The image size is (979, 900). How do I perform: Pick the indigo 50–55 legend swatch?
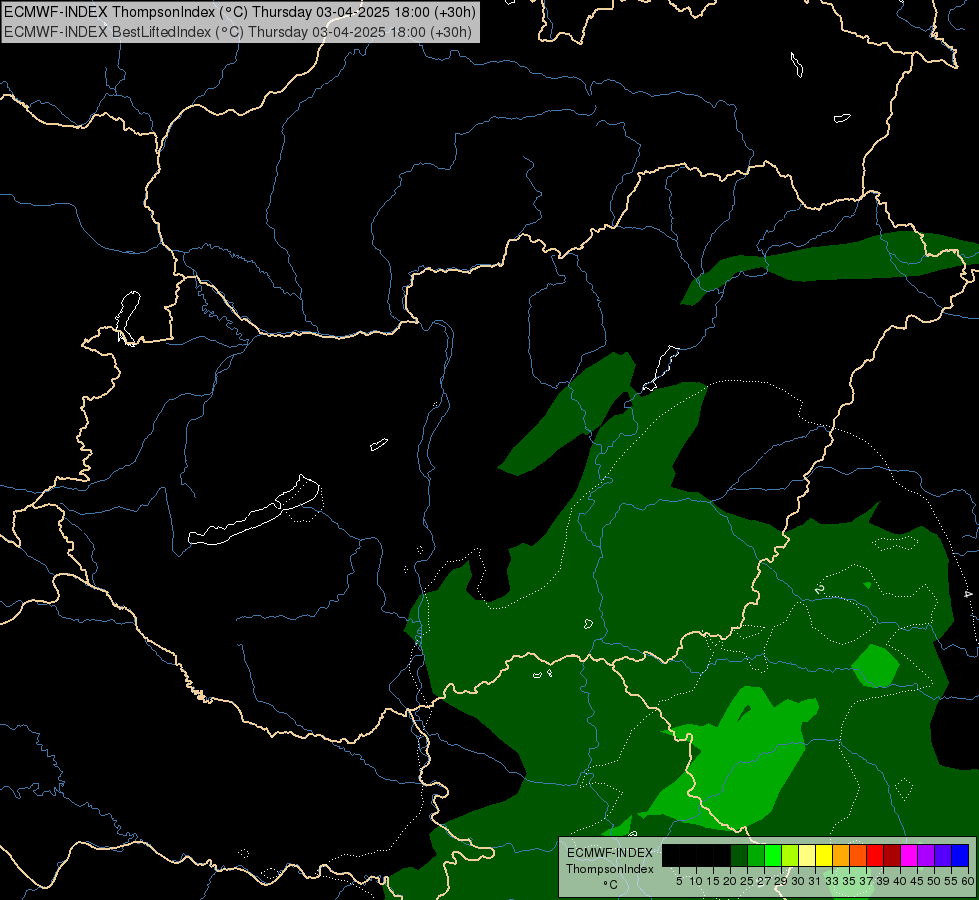pos(943,855)
